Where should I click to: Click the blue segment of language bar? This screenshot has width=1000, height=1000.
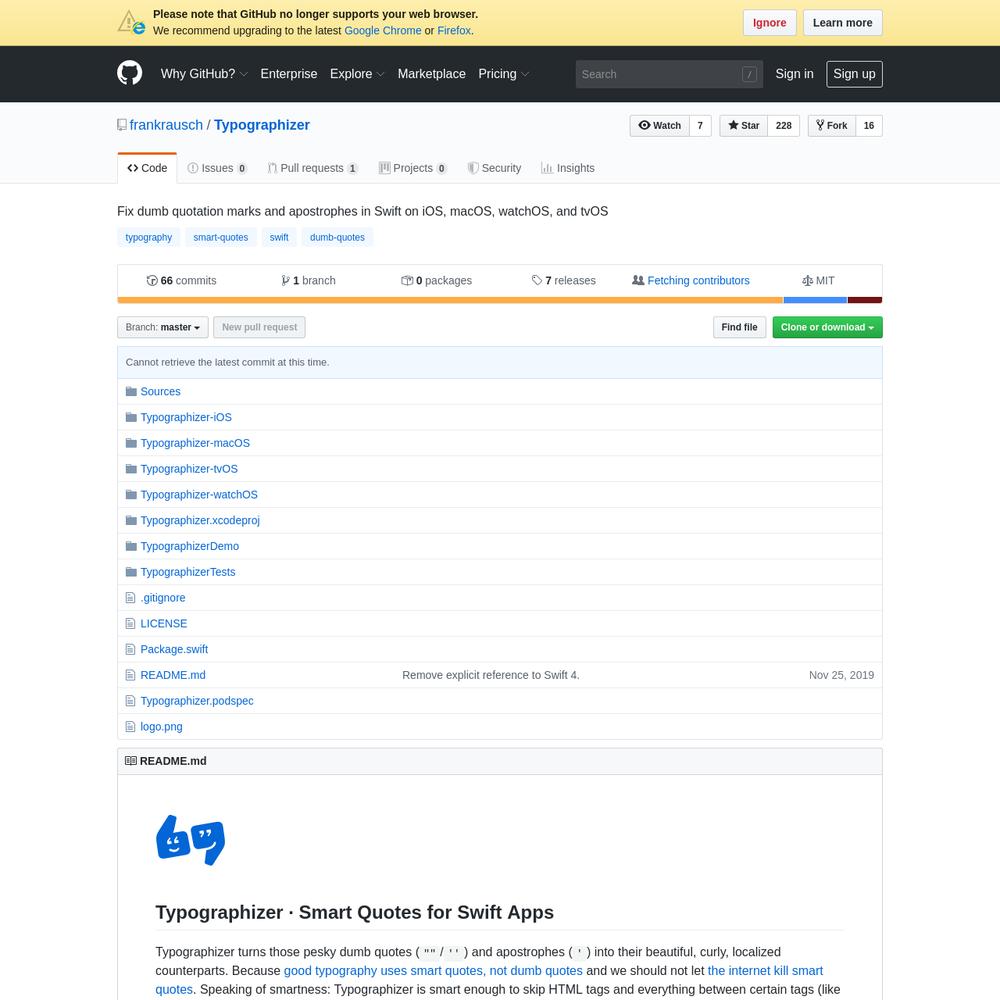tap(815, 300)
